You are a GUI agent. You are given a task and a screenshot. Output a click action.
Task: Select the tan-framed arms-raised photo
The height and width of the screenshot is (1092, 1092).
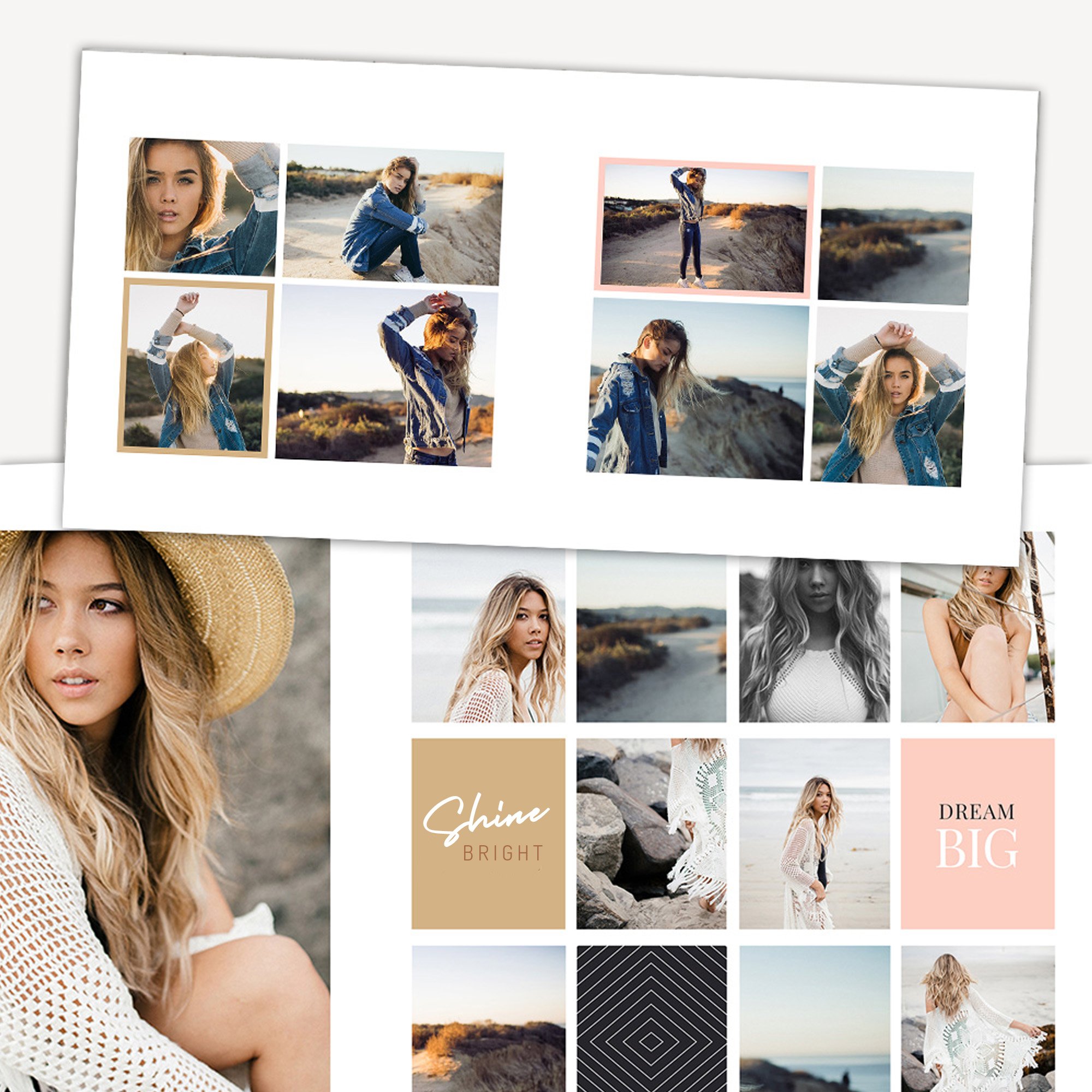pyautogui.click(x=195, y=368)
